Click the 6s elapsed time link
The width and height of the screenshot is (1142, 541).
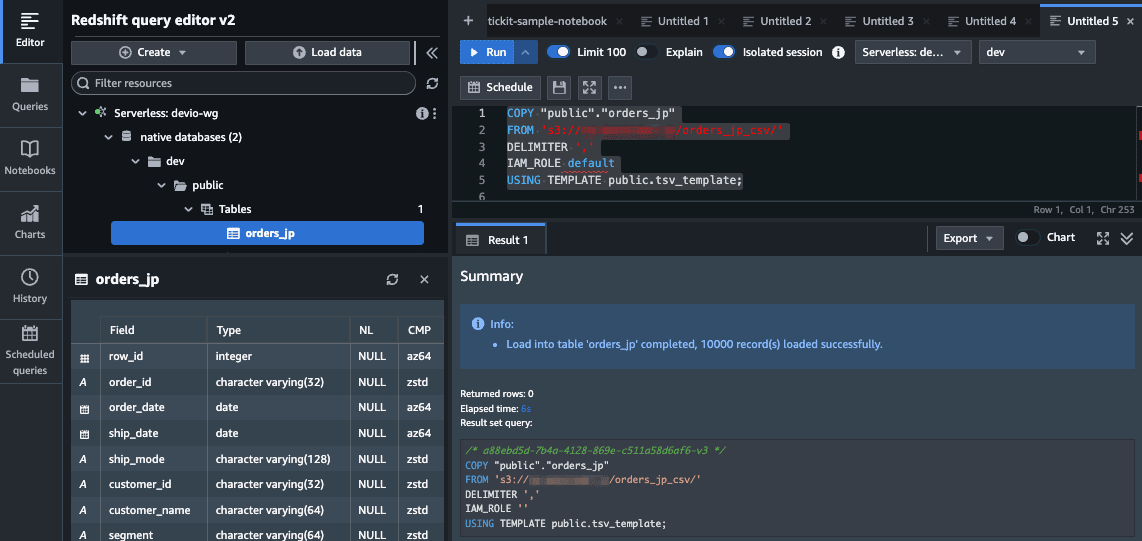[x=526, y=408]
